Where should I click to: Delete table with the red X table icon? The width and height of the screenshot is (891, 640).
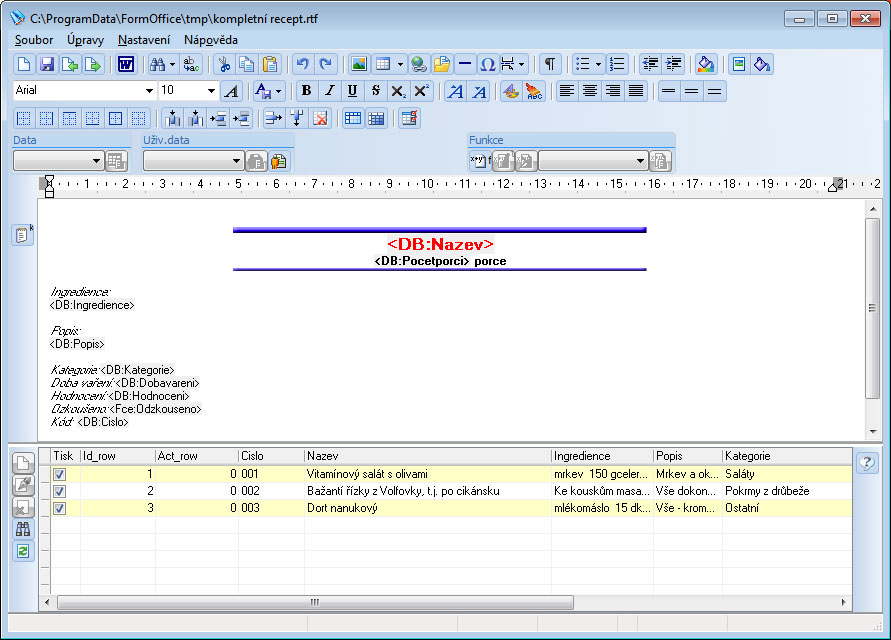point(320,118)
